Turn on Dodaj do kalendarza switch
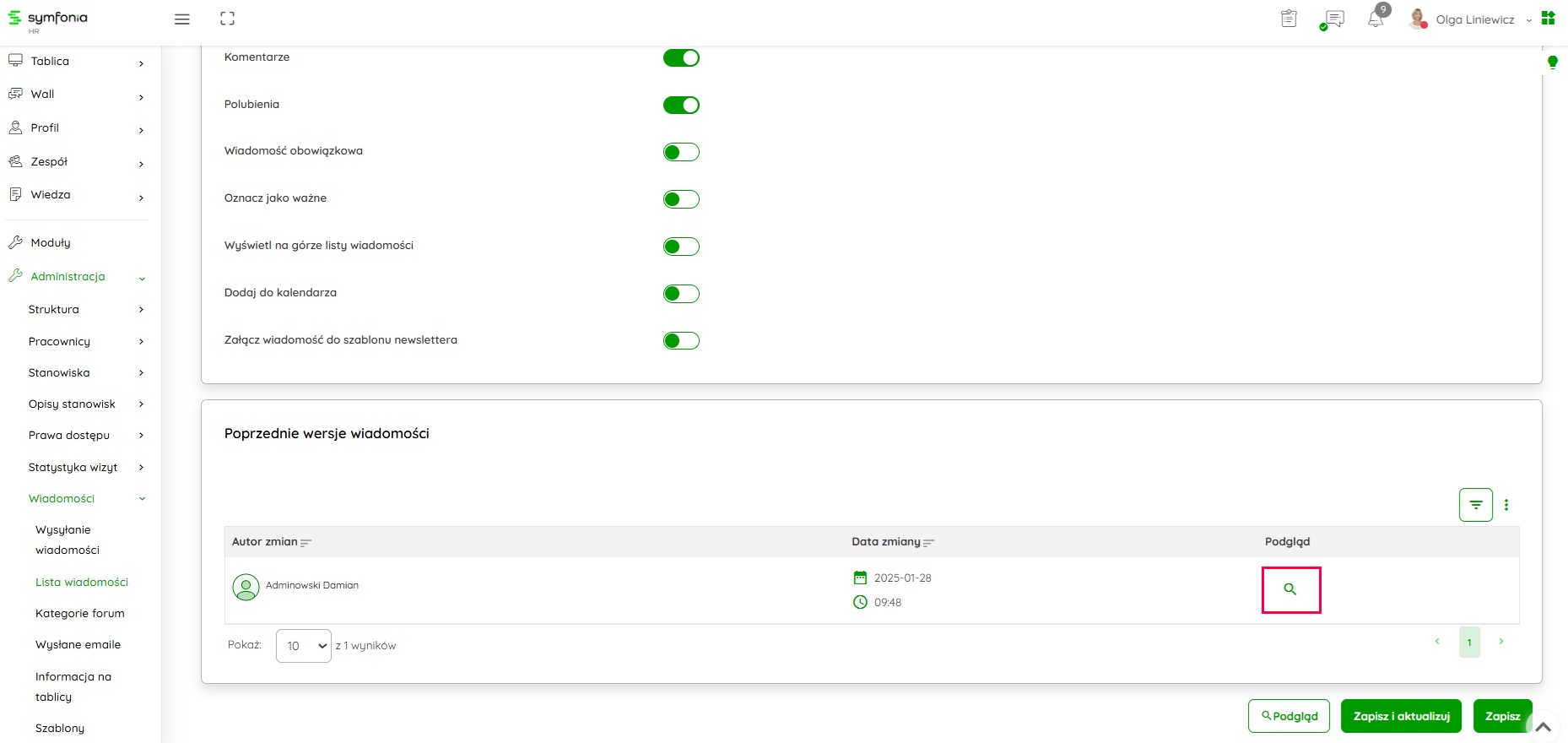1568x743 pixels. (681, 294)
